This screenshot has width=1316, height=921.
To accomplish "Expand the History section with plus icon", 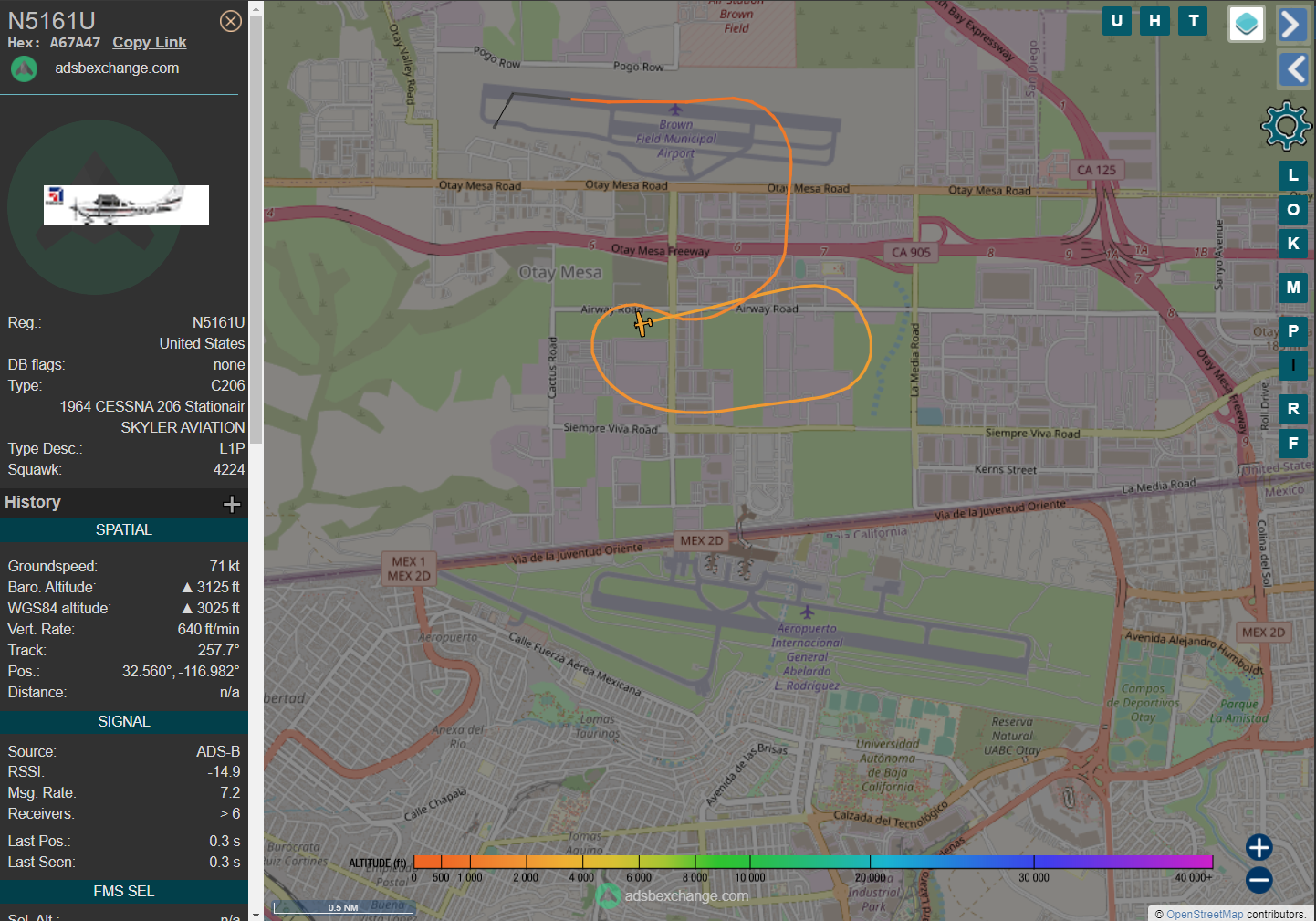I will [232, 504].
